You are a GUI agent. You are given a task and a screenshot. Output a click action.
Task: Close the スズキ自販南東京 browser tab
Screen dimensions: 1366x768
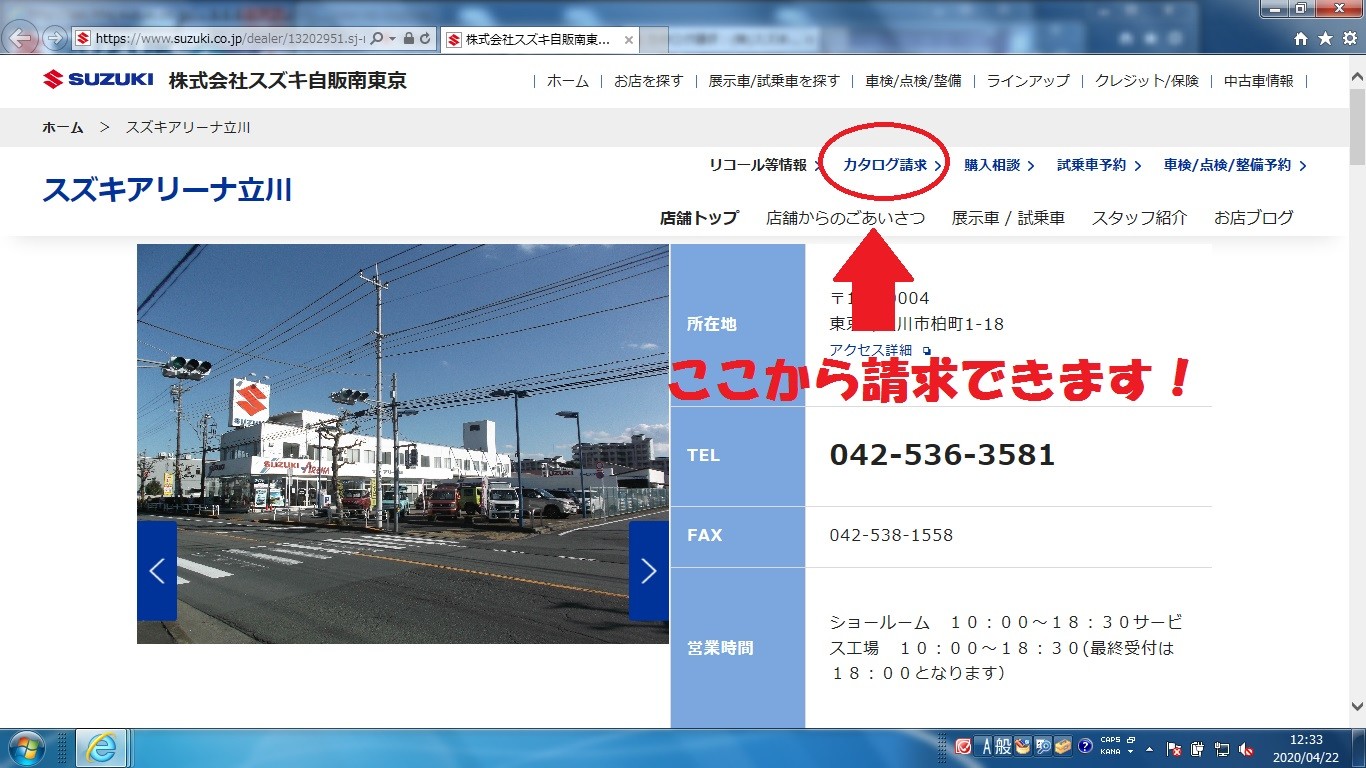tap(629, 40)
